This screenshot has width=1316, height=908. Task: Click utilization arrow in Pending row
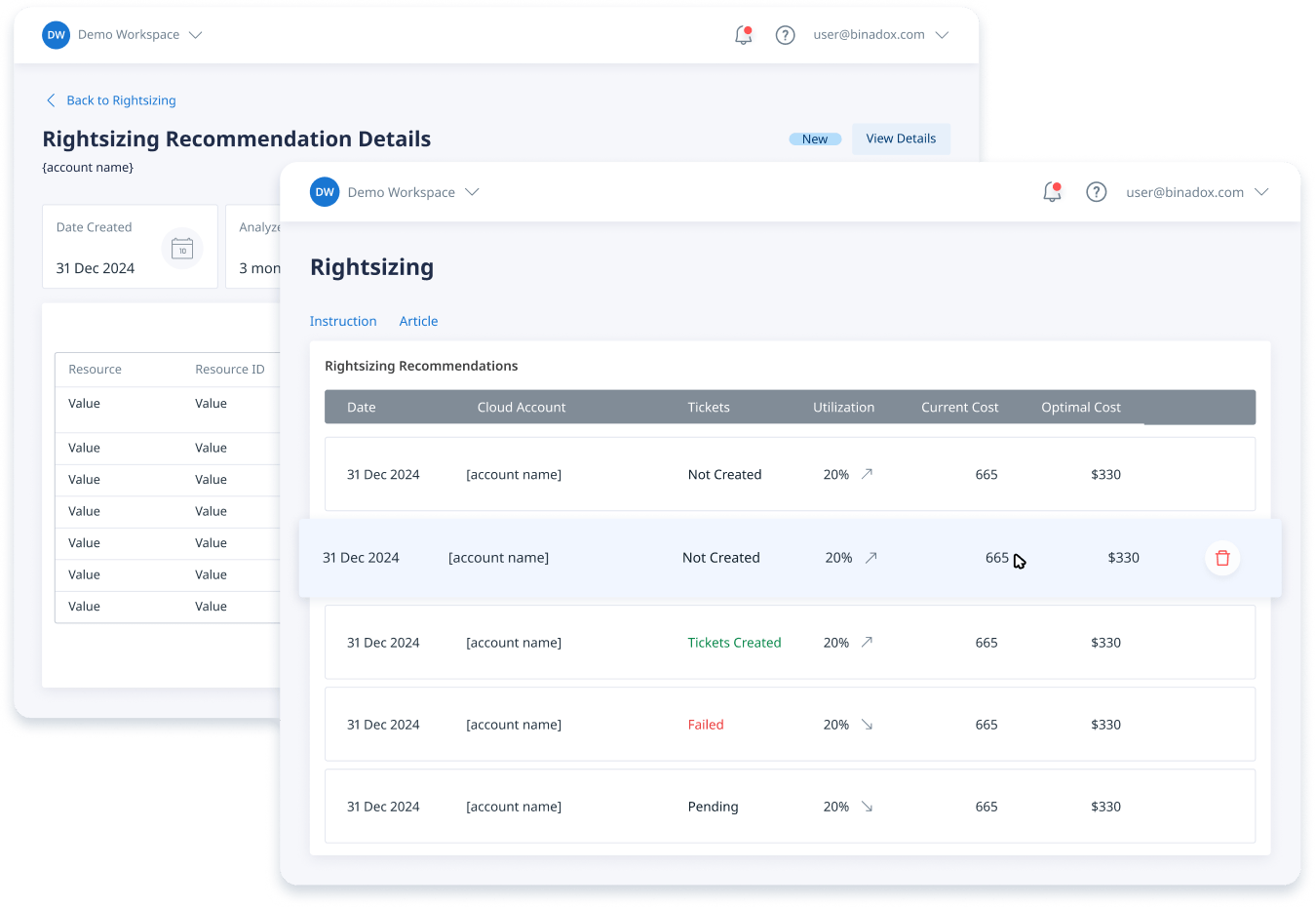[867, 807]
